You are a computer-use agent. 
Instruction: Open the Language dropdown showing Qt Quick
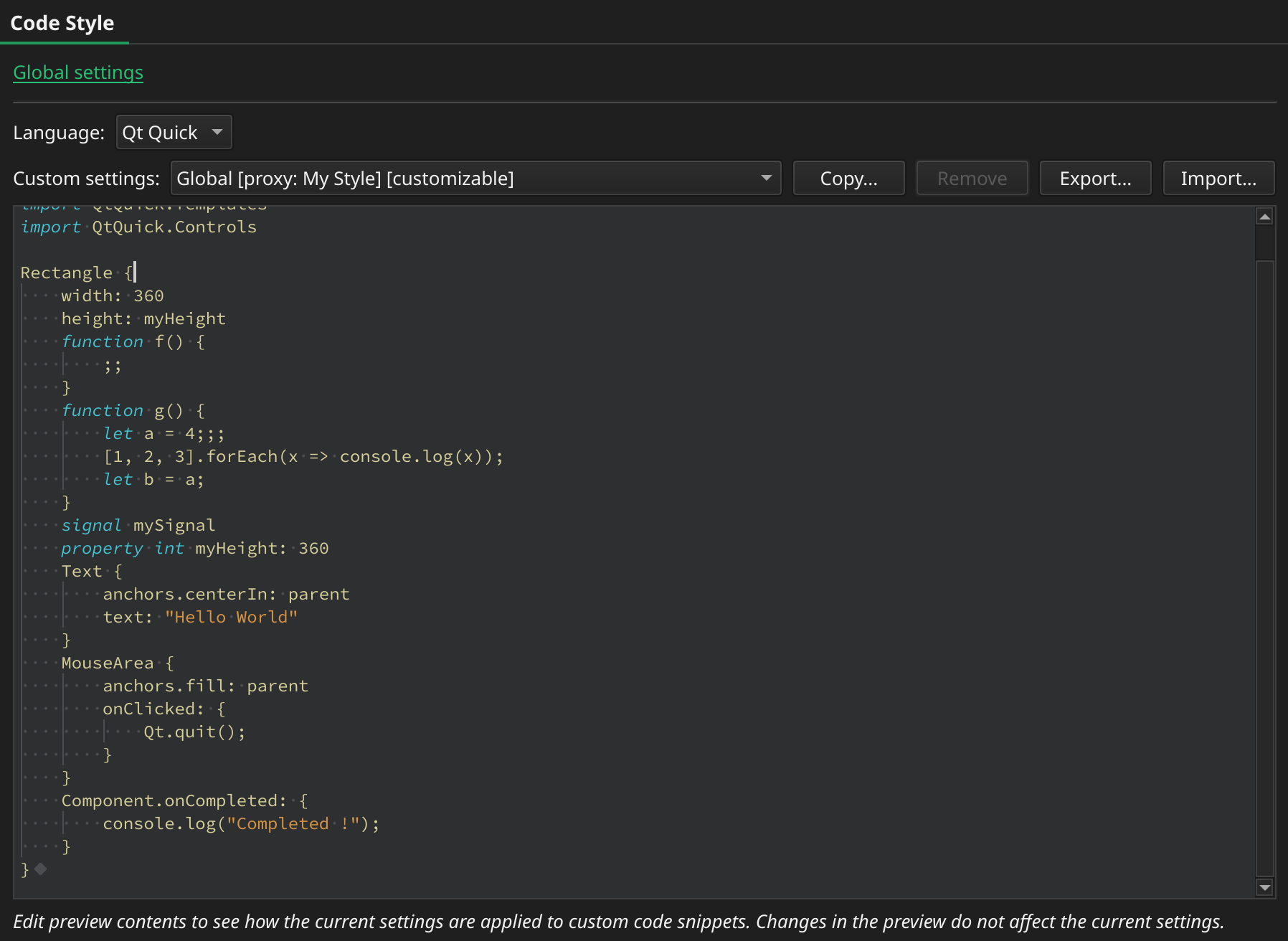[174, 132]
